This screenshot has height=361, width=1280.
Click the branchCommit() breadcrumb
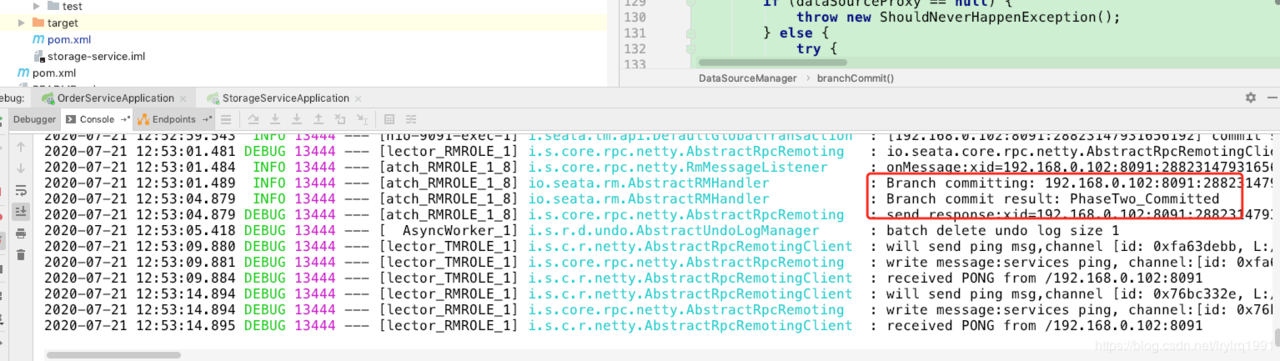[855, 78]
